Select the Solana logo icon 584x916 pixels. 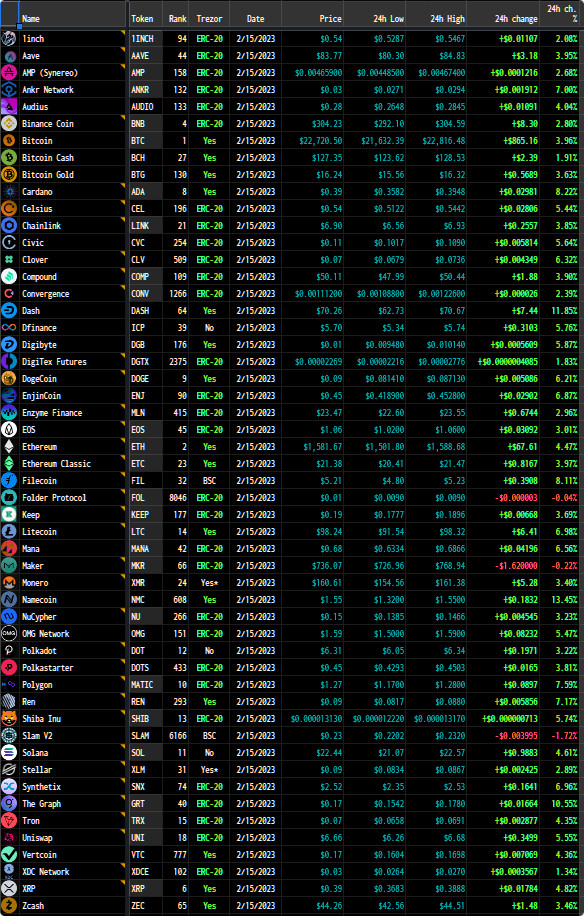(x=9, y=753)
